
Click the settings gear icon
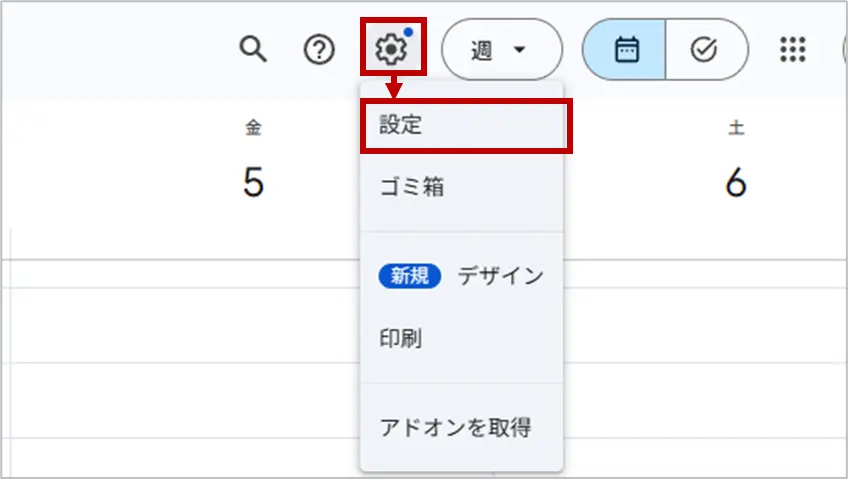pos(392,48)
